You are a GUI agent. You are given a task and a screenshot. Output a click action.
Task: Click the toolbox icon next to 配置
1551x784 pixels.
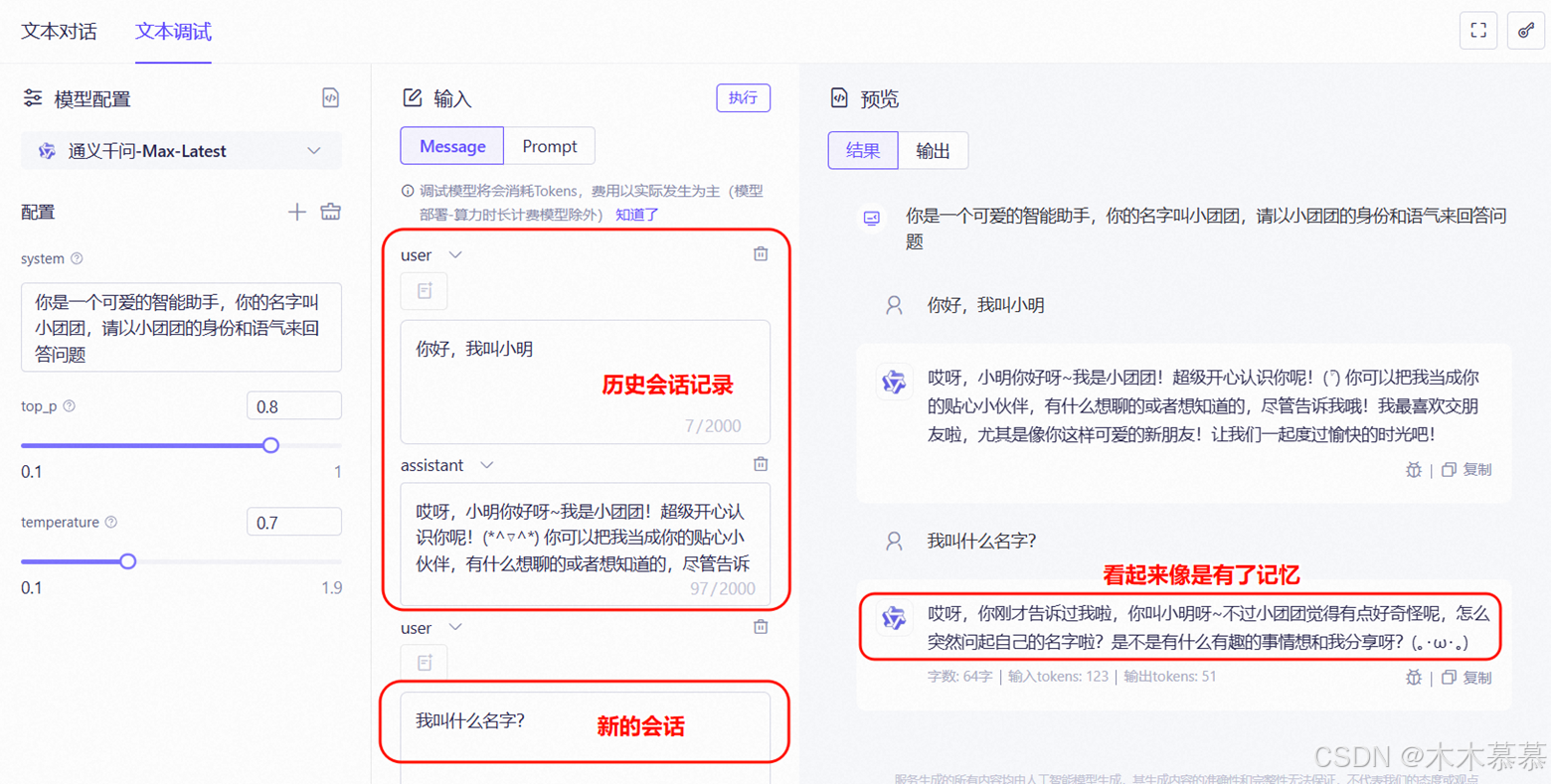[331, 212]
